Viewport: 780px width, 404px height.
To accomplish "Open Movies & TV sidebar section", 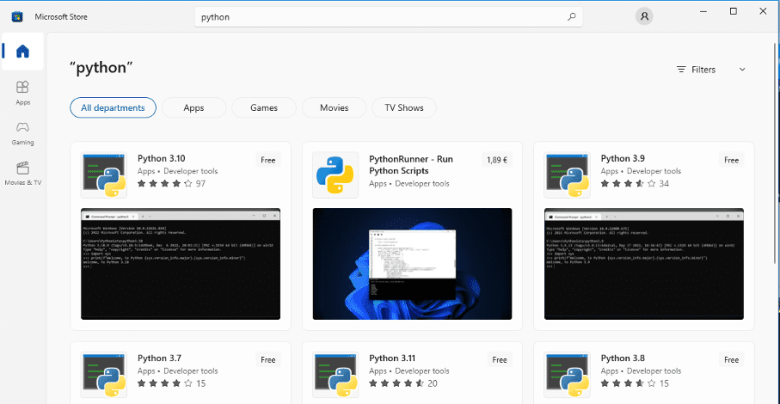I will pyautogui.click(x=23, y=173).
